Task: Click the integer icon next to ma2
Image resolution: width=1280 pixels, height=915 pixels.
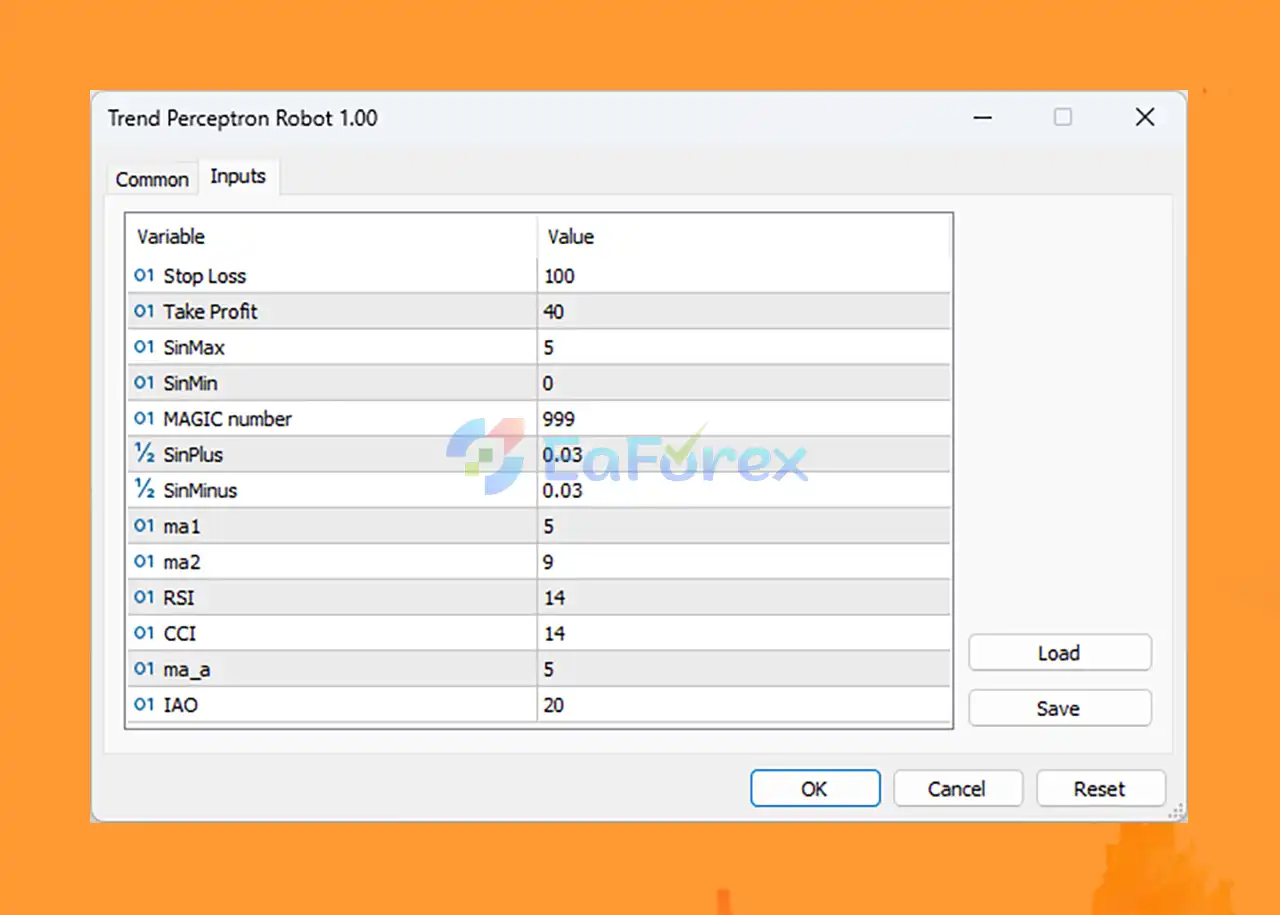Action: [x=144, y=562]
